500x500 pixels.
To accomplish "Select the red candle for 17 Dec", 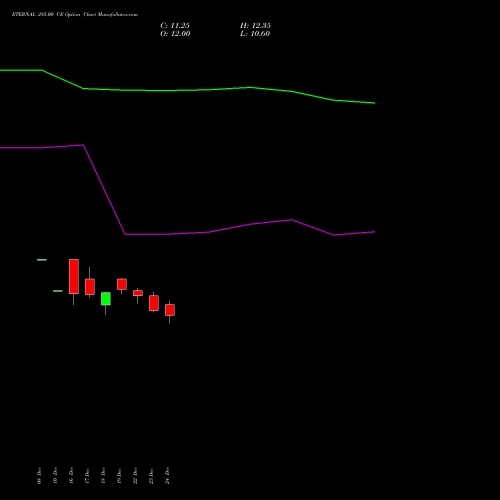I will point(90,287).
